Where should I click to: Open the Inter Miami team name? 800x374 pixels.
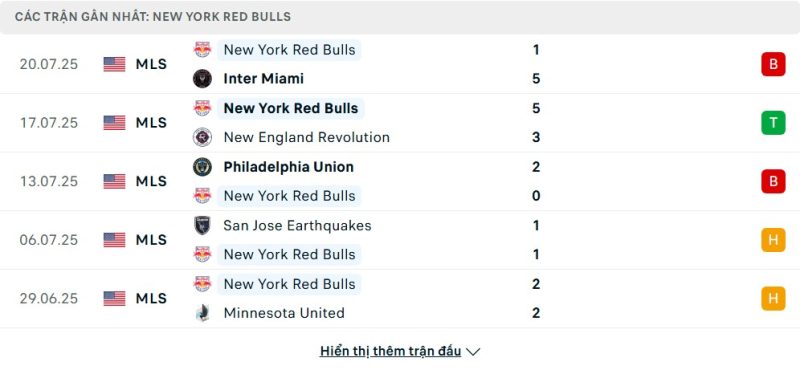tap(264, 79)
